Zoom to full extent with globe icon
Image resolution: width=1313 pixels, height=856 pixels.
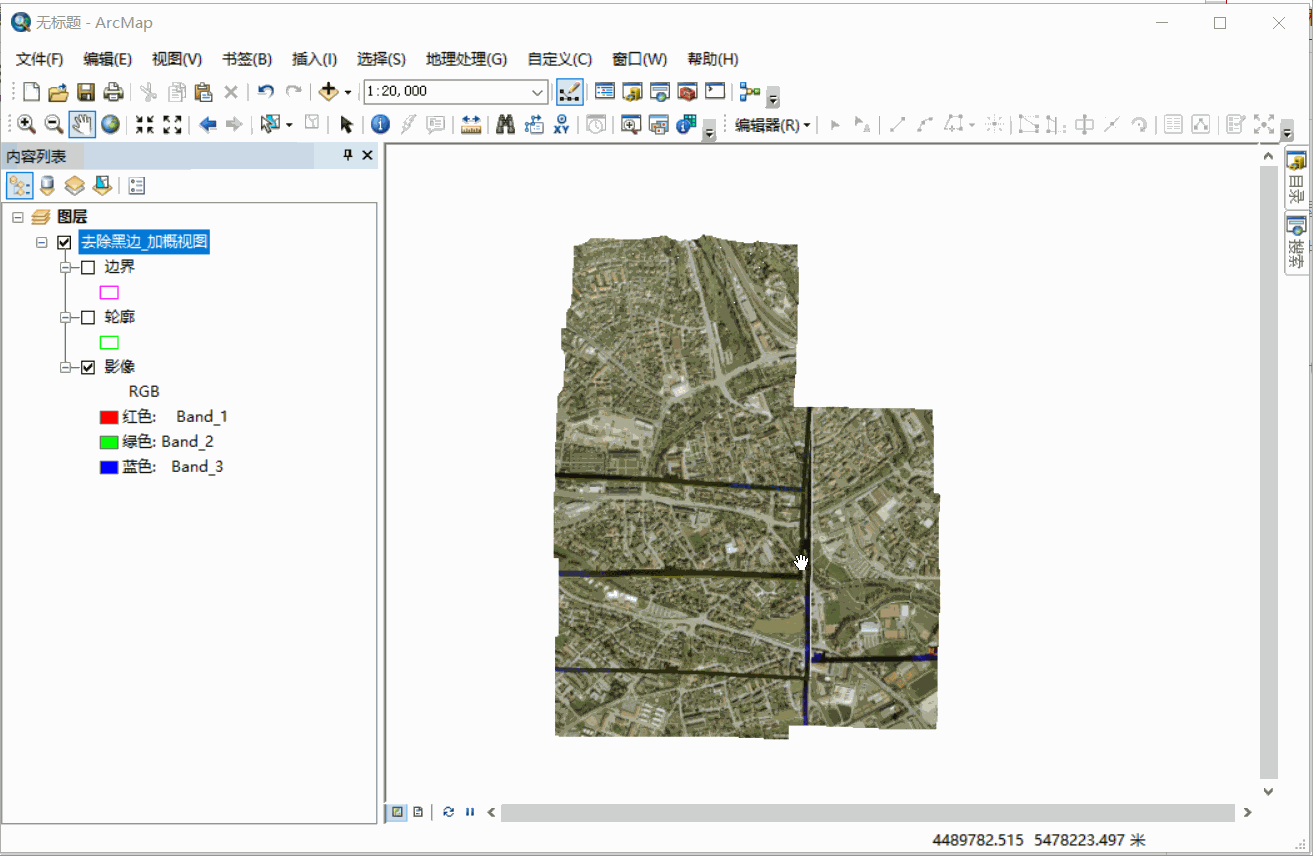click(x=110, y=124)
